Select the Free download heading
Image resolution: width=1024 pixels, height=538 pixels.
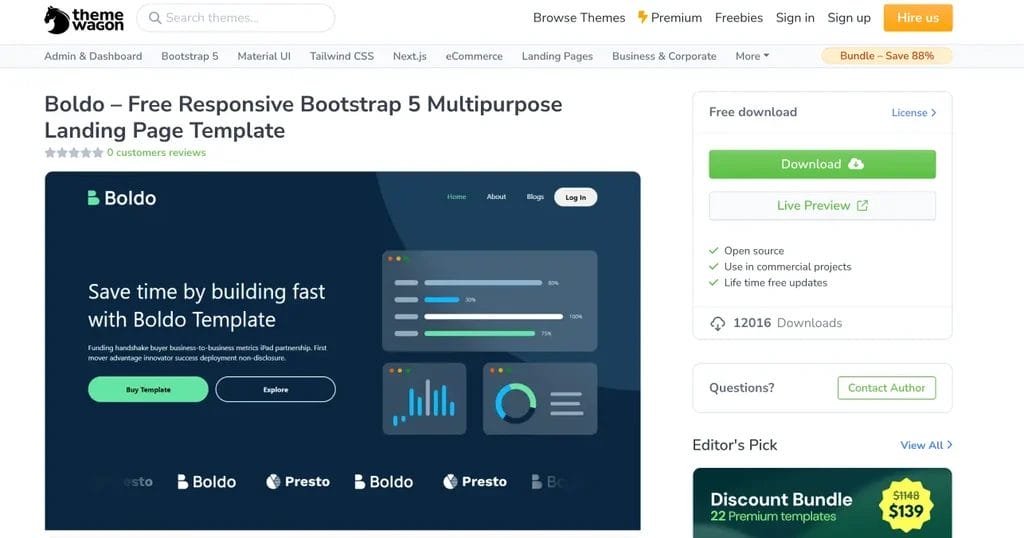pyautogui.click(x=753, y=112)
